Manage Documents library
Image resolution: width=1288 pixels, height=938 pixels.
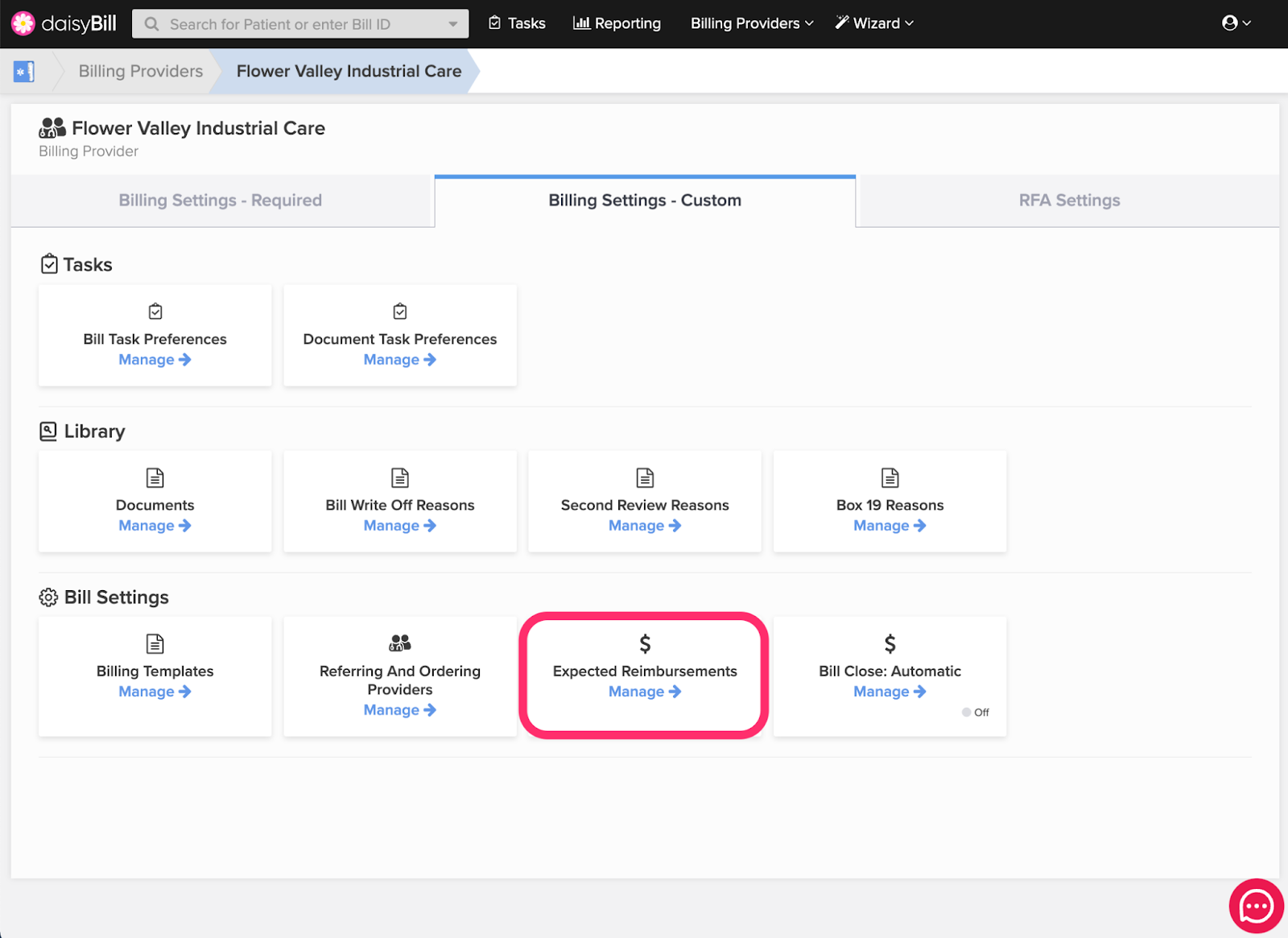click(x=155, y=526)
